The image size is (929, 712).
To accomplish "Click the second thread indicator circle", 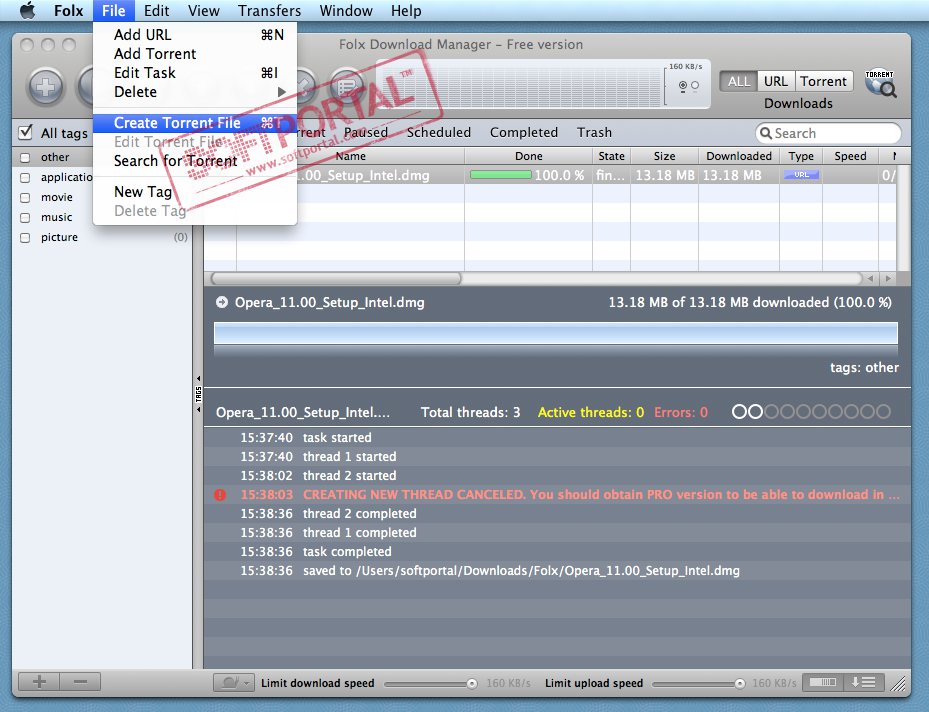I will (755, 412).
